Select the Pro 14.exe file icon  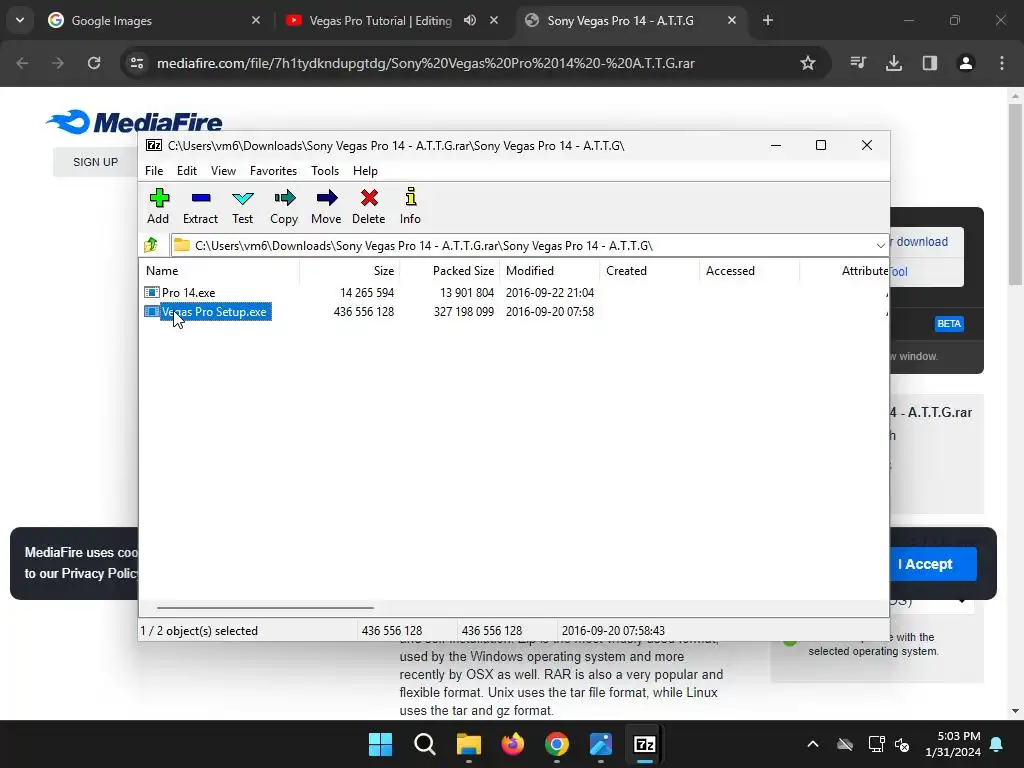point(152,292)
